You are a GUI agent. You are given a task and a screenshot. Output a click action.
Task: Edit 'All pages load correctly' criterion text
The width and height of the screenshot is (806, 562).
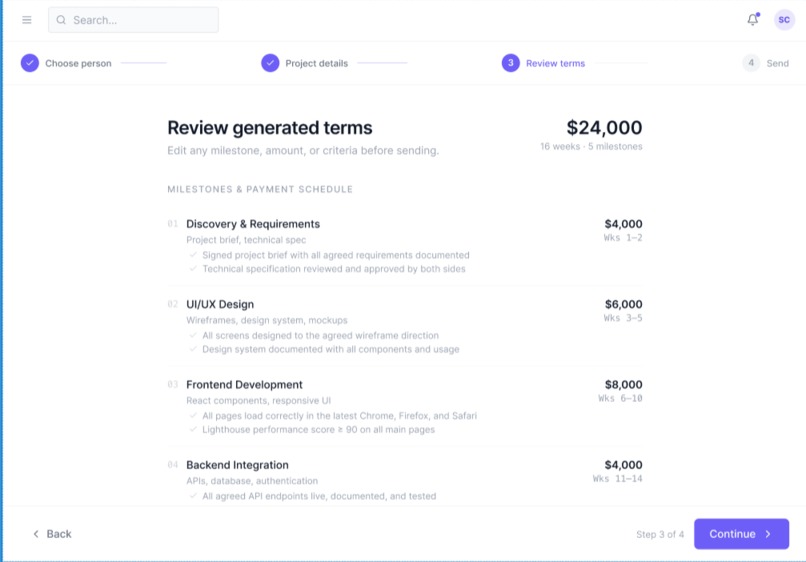(x=339, y=415)
